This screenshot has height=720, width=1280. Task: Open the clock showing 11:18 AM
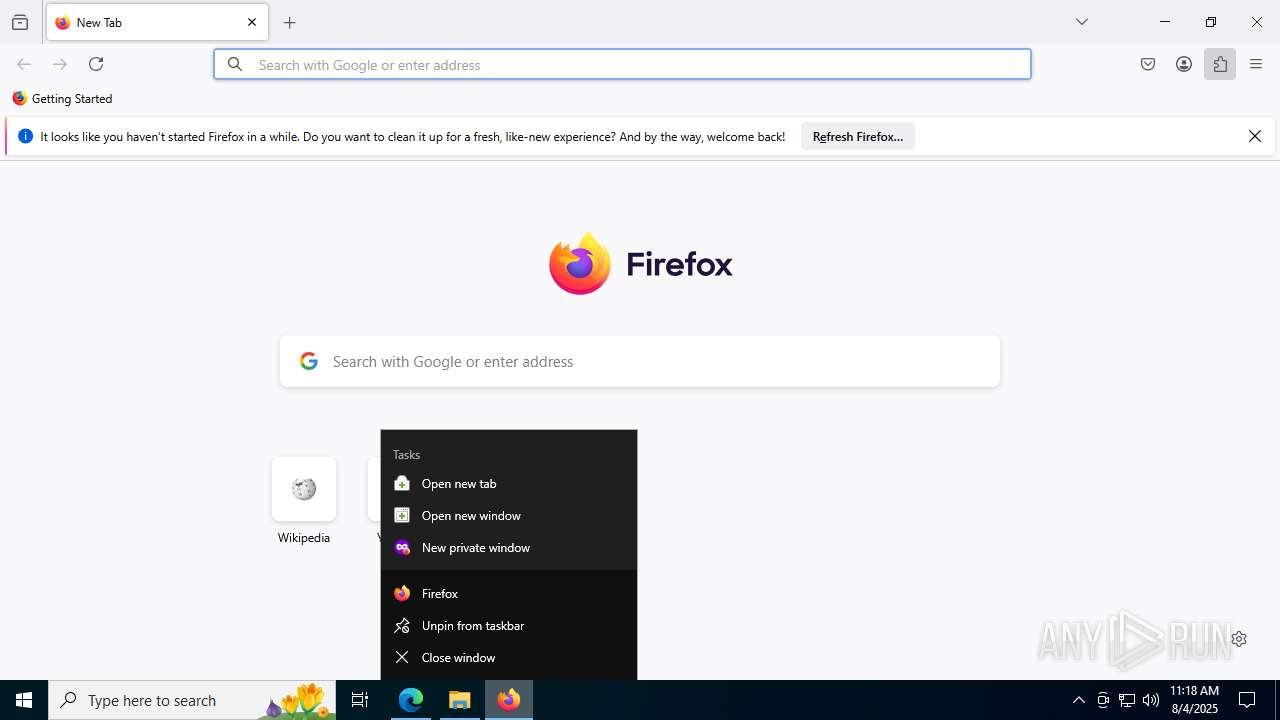point(1194,700)
